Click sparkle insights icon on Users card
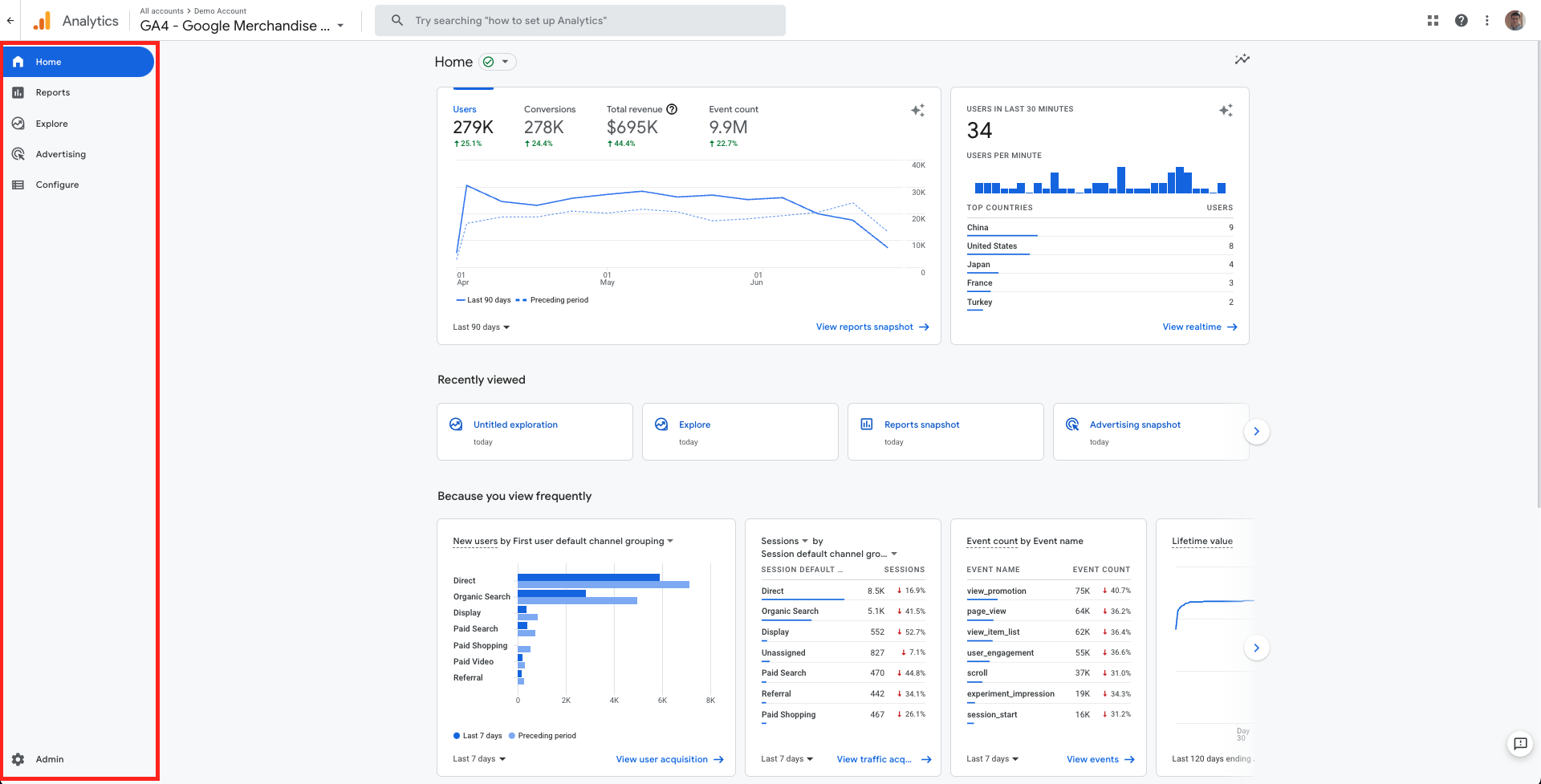Image resolution: width=1541 pixels, height=784 pixels. [x=917, y=111]
